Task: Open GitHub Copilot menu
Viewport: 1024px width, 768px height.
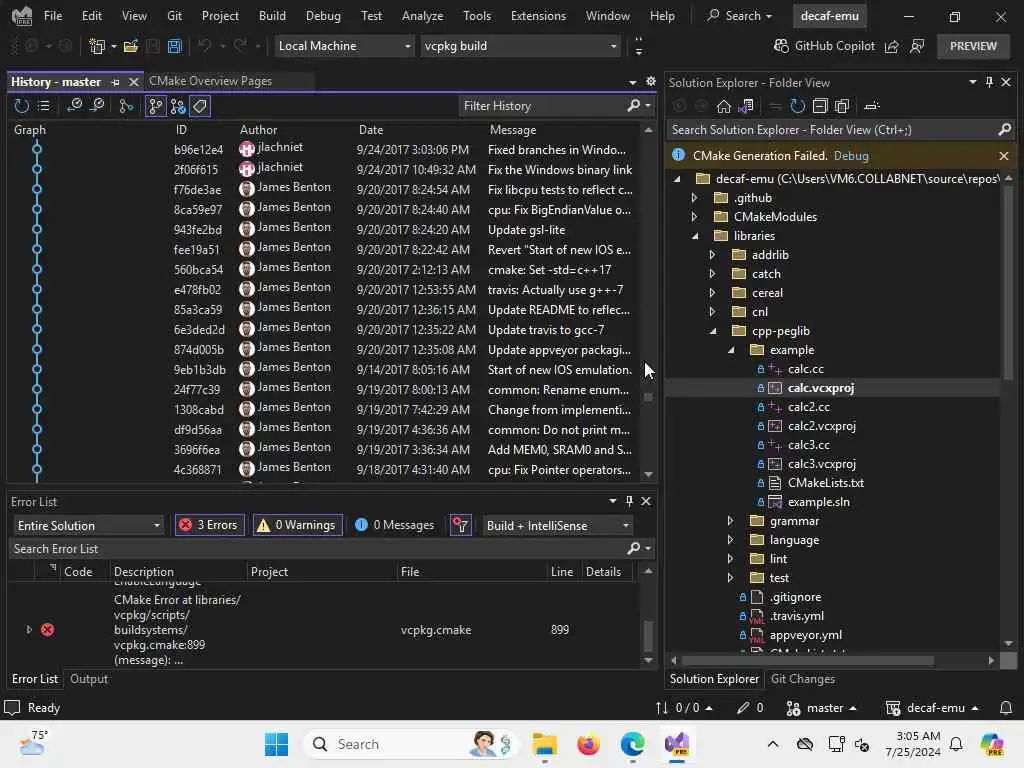Action: (x=824, y=46)
